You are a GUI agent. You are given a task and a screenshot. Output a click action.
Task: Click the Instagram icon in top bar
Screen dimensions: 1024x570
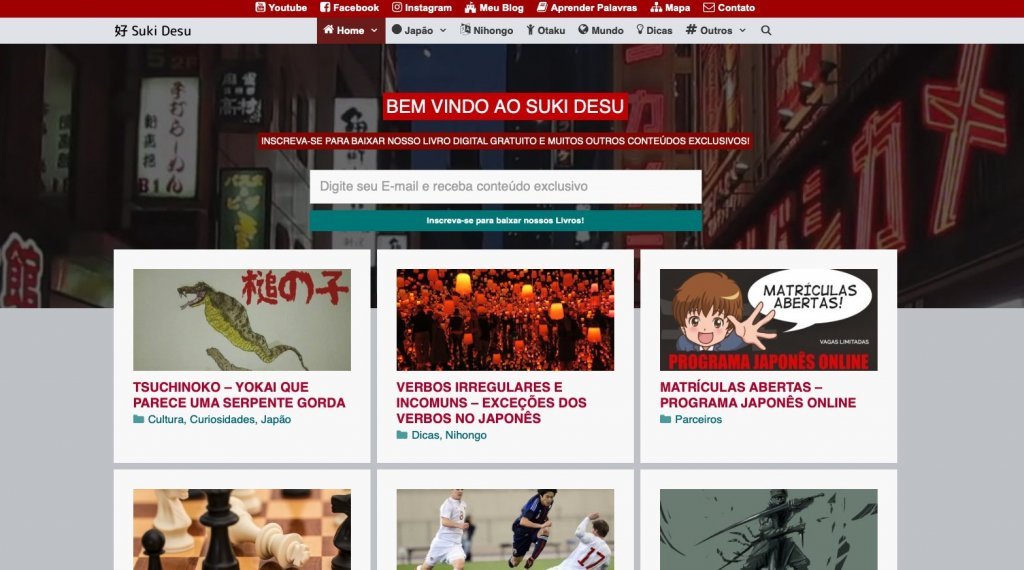pos(397,8)
